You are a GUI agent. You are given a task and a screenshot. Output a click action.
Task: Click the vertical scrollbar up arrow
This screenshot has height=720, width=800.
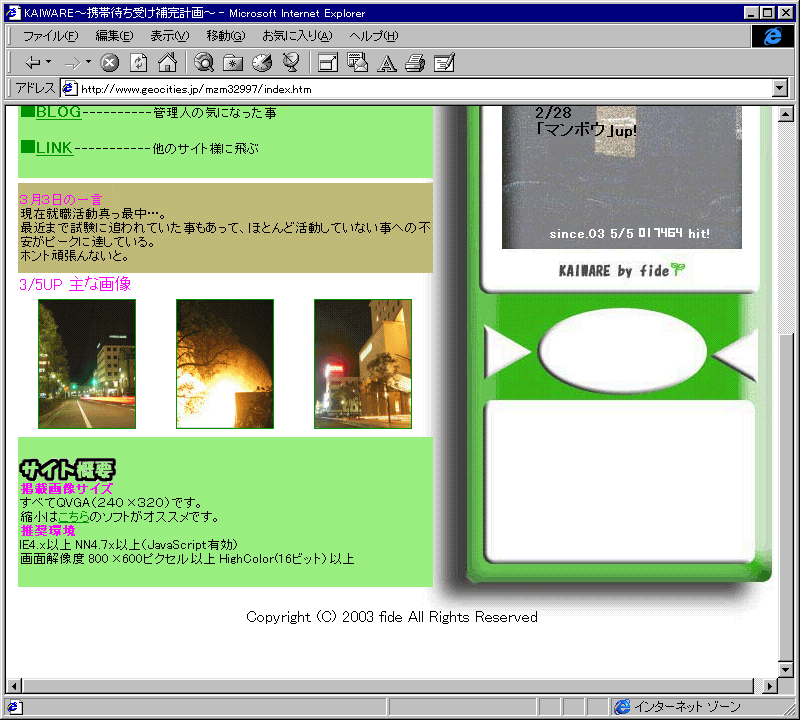[x=786, y=114]
